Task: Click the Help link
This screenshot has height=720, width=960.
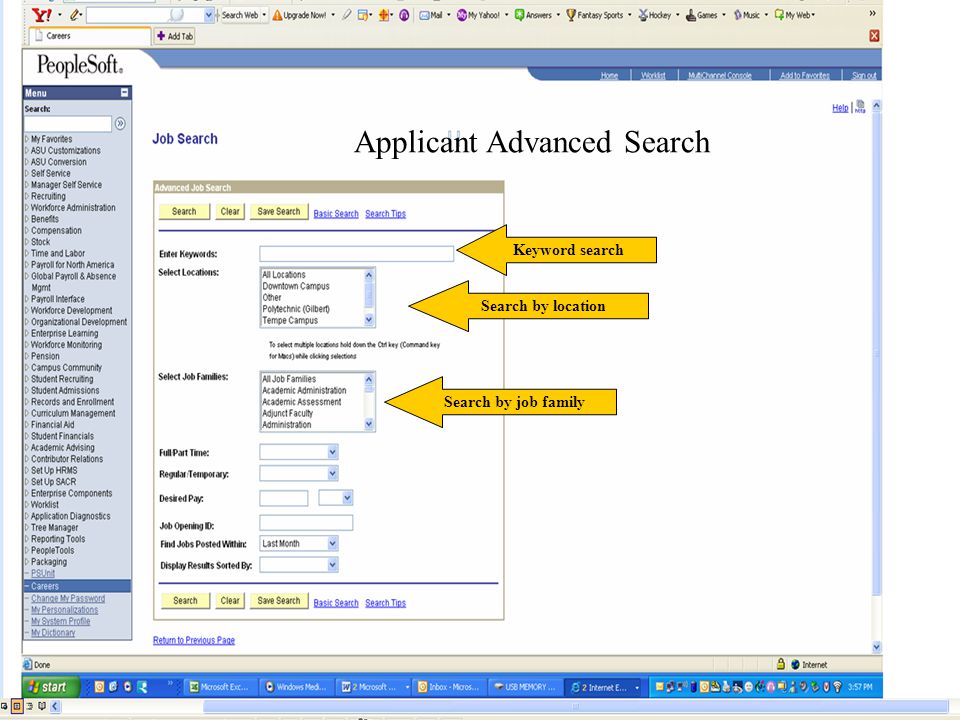Action: coord(840,108)
